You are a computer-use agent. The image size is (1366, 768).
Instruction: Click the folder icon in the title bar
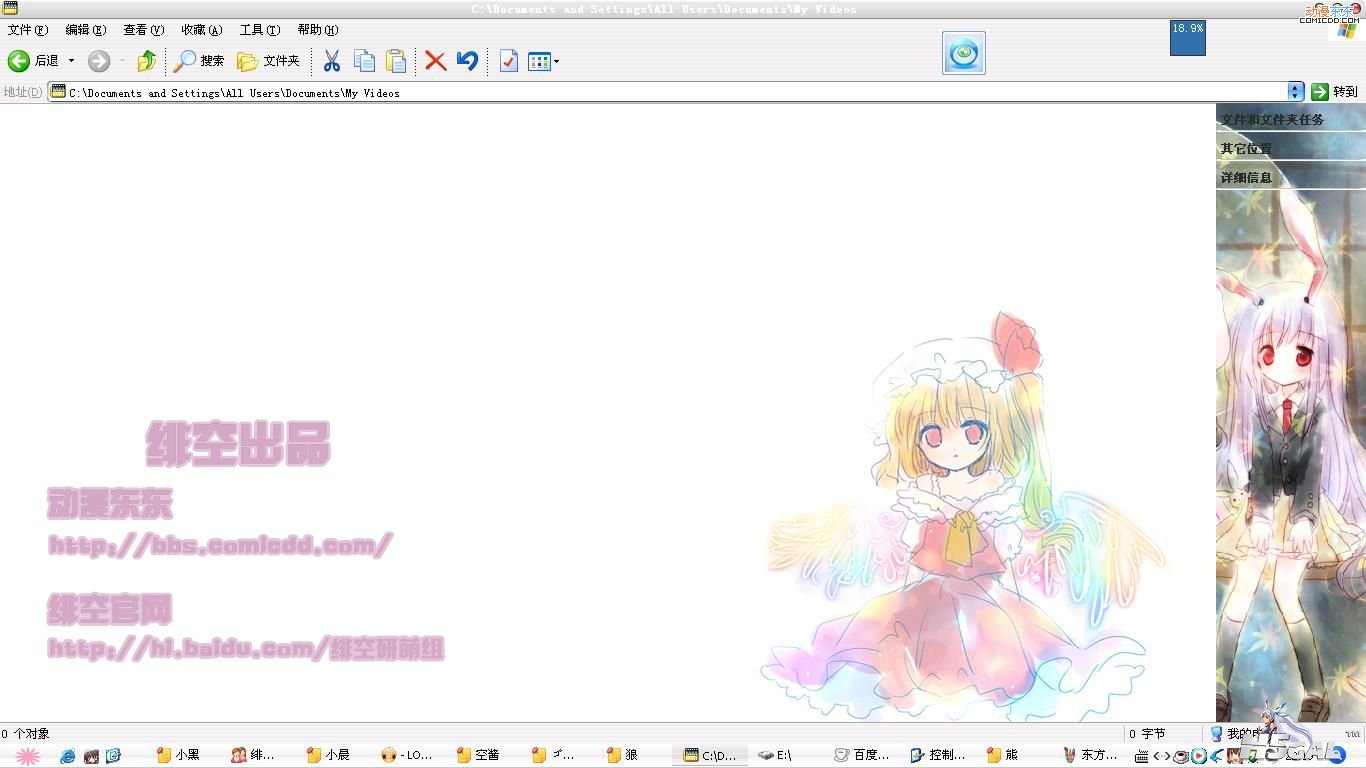click(10, 8)
